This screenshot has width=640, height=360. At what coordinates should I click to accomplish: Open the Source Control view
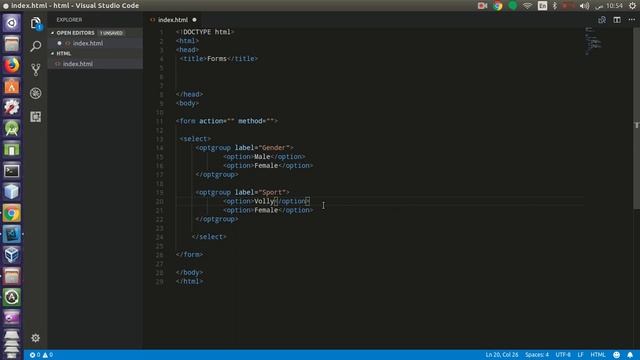pos(36,70)
